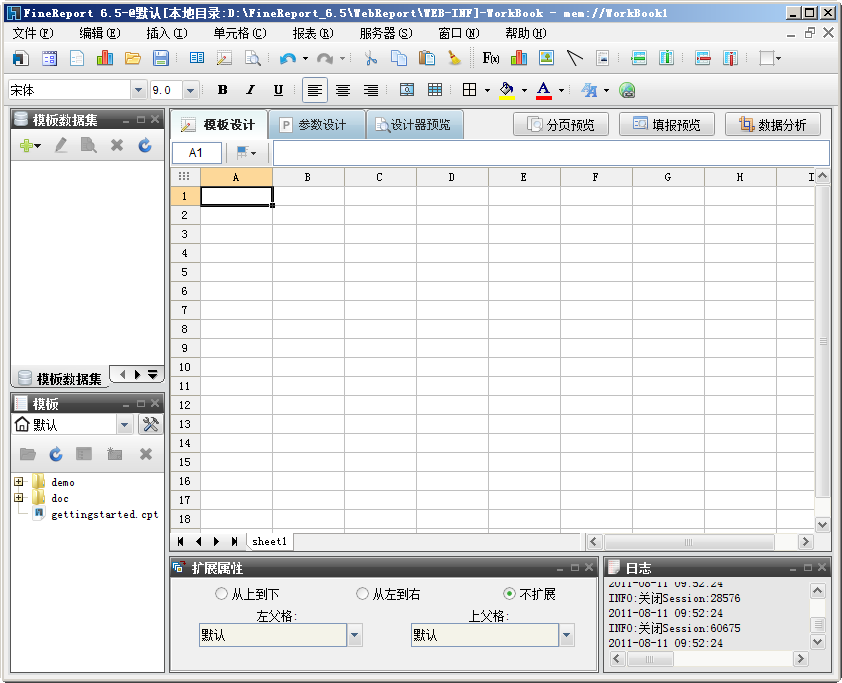Align text left in cell
The width and height of the screenshot is (842, 683).
(315, 90)
